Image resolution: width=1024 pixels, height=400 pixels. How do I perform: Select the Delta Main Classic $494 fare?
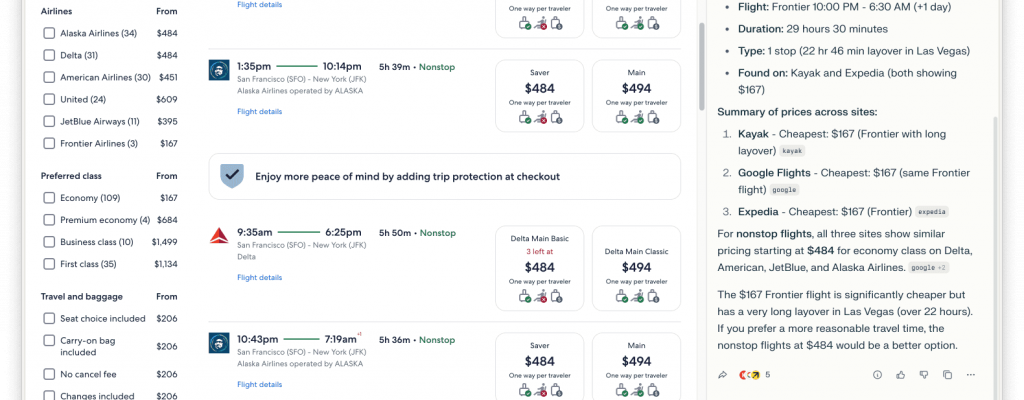pos(636,266)
